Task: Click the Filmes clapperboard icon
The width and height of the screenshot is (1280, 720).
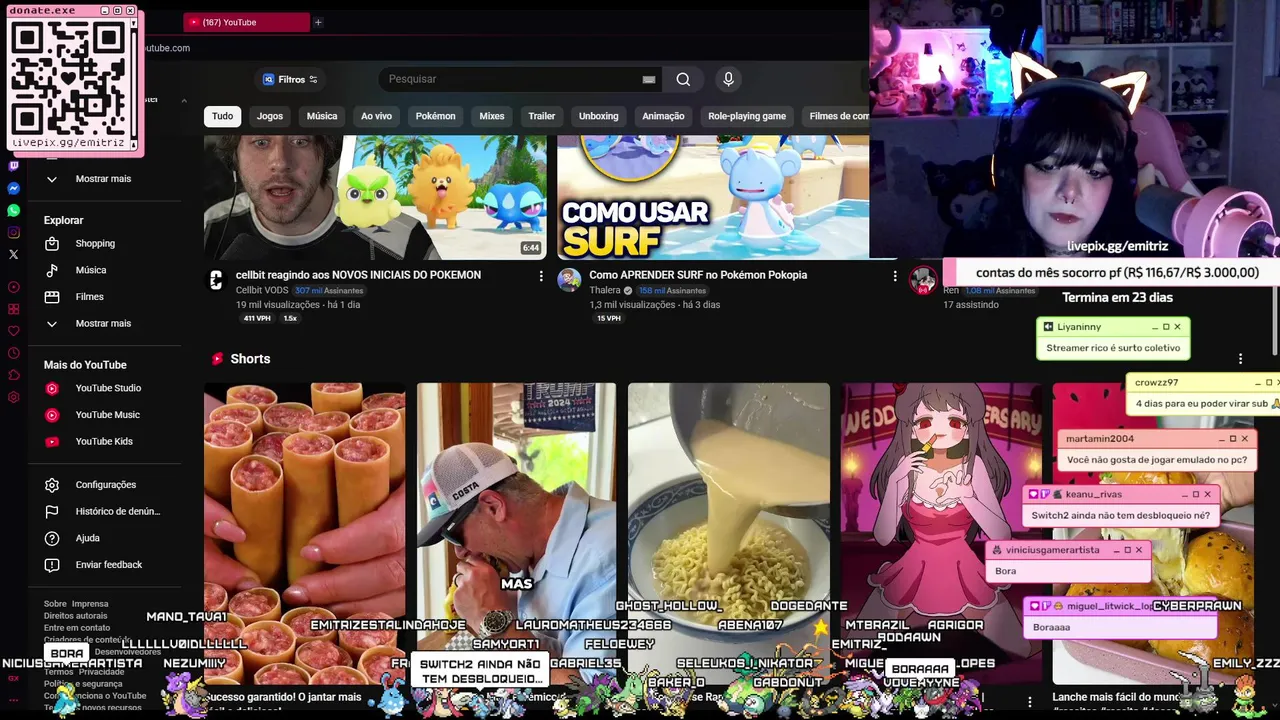Action: [52, 296]
